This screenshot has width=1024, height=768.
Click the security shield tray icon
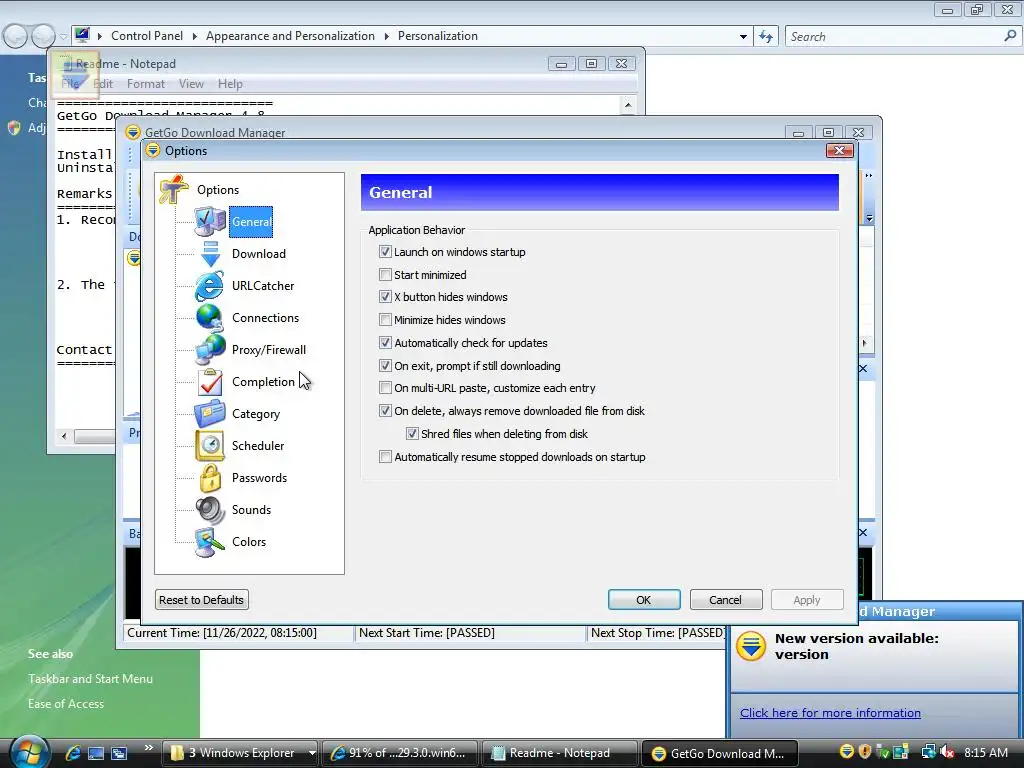tap(865, 752)
